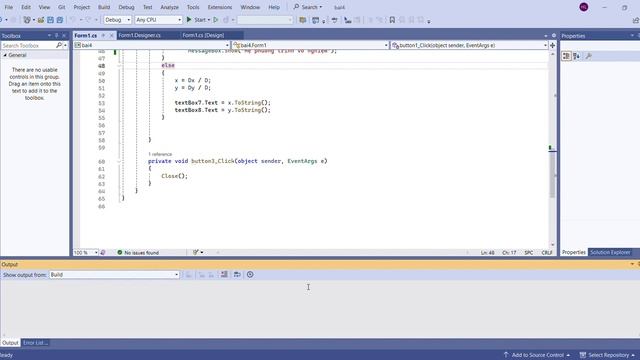Click the Search button in menu bar
The height and width of the screenshot is (360, 640).
click(308, 7)
